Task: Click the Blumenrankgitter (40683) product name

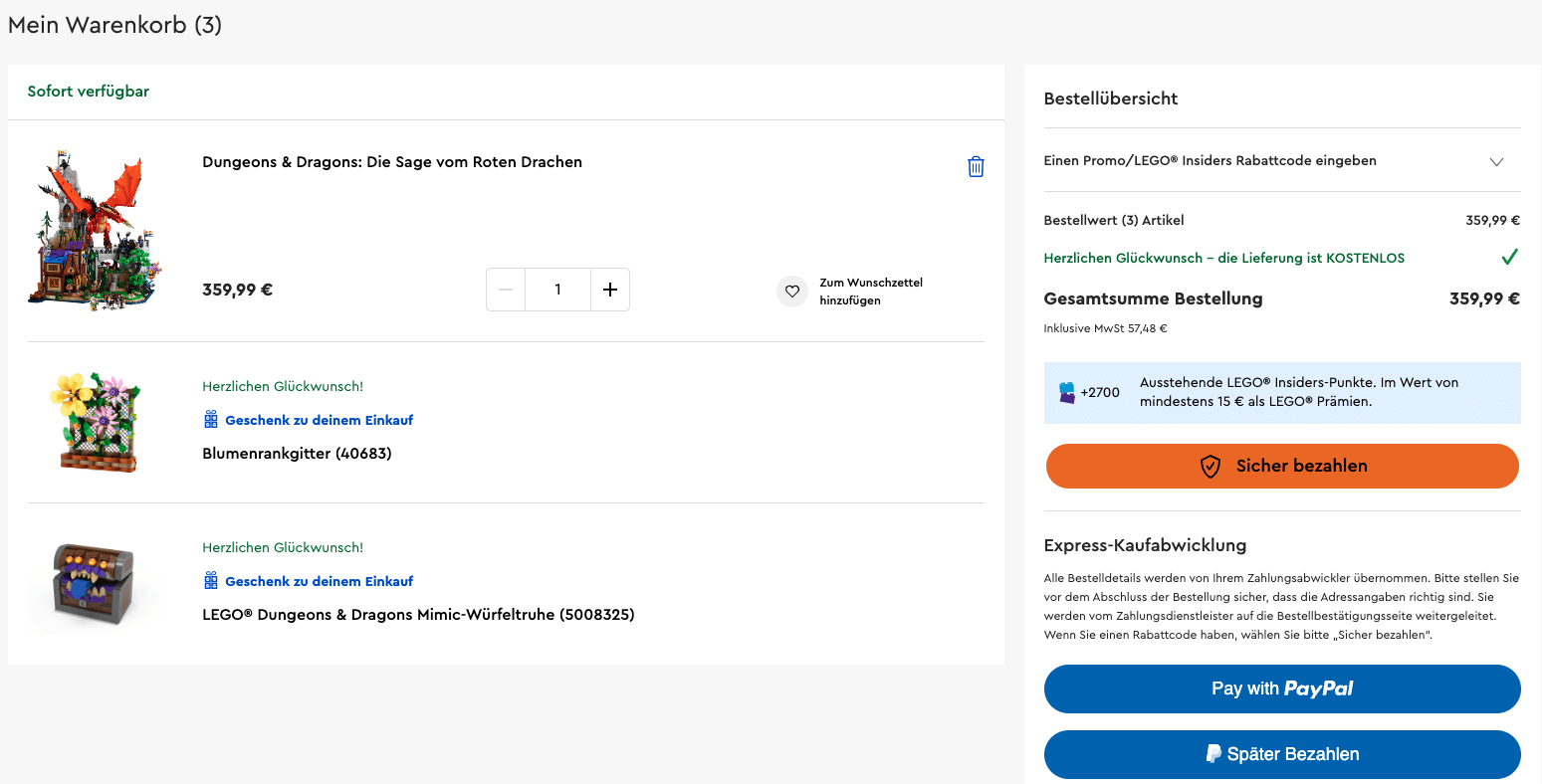Action: point(297,454)
